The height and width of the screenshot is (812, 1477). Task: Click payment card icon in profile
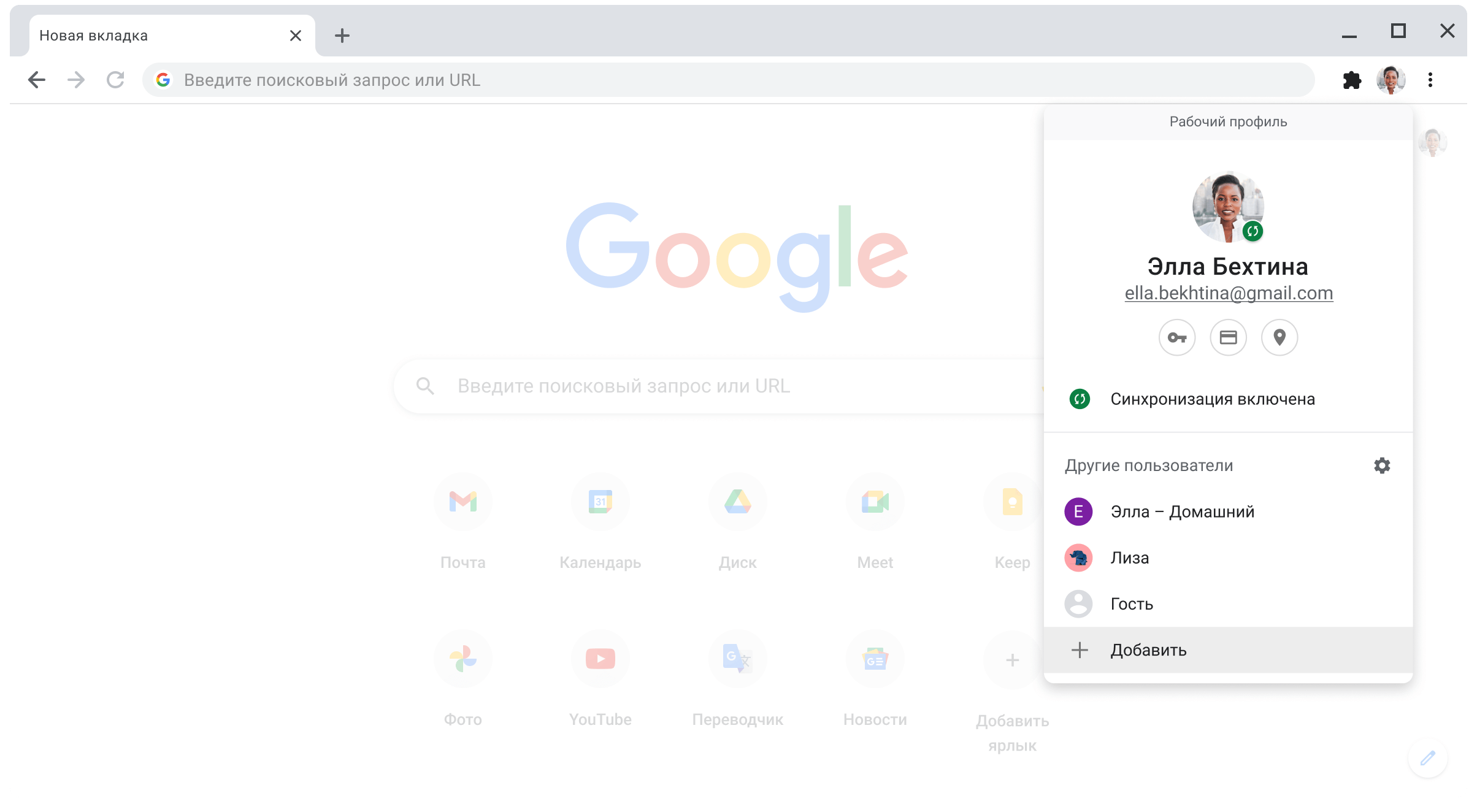pos(1228,337)
